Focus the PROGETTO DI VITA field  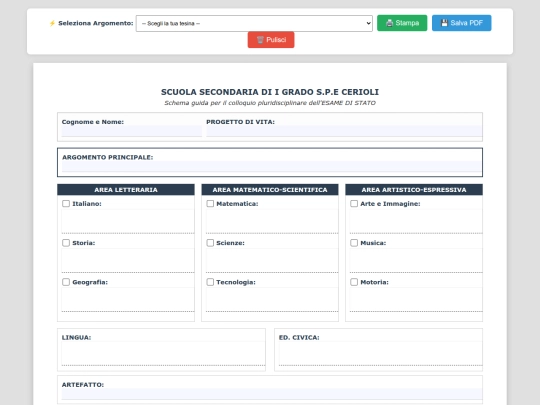(x=344, y=131)
